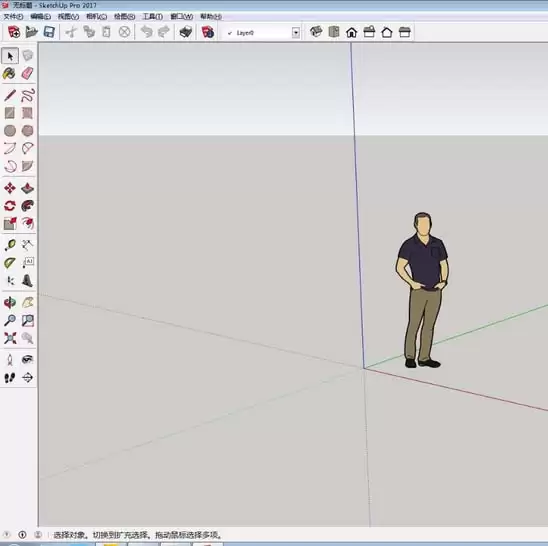This screenshot has height=546, width=548.
Task: Pick the Pie arc tool
Action: point(27,166)
